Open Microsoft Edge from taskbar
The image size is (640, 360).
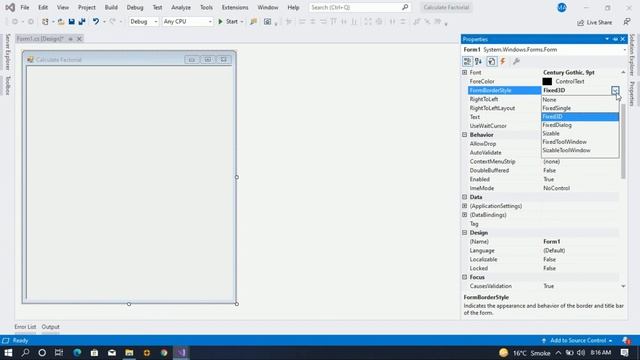(x=77, y=353)
